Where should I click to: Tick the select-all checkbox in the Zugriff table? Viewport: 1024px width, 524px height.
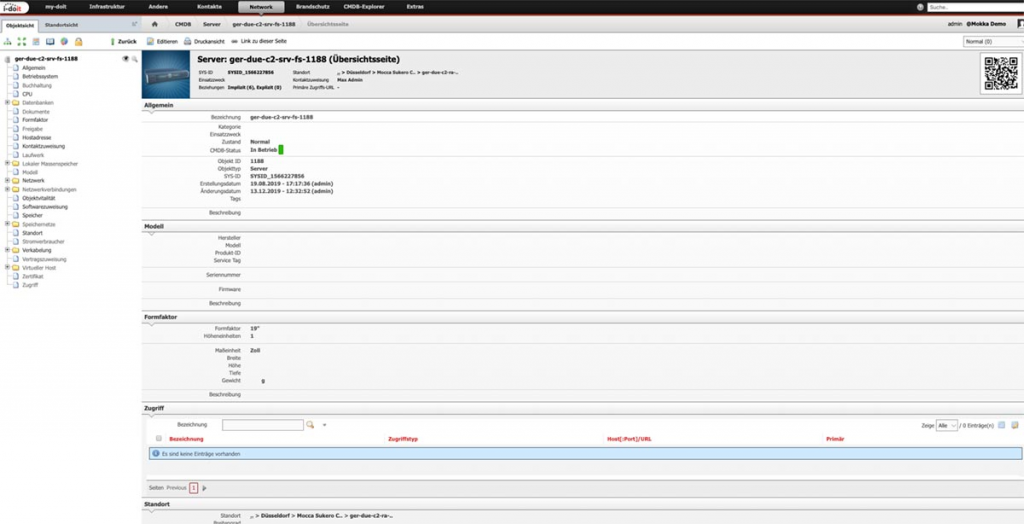point(158,439)
